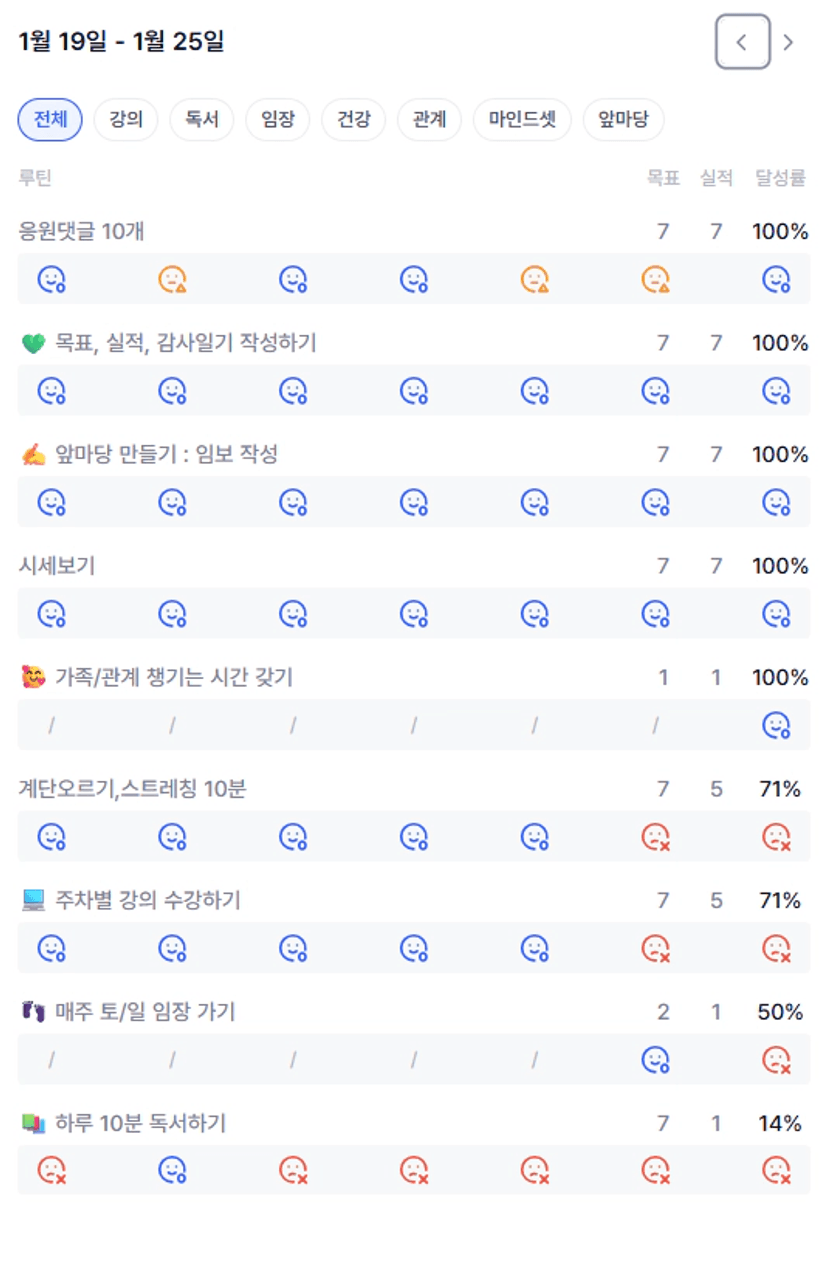Image resolution: width=827 pixels, height=1265 pixels.
Task: Click the blue smiley in 매주 토/일 임장 가기
Action: click(x=655, y=1058)
